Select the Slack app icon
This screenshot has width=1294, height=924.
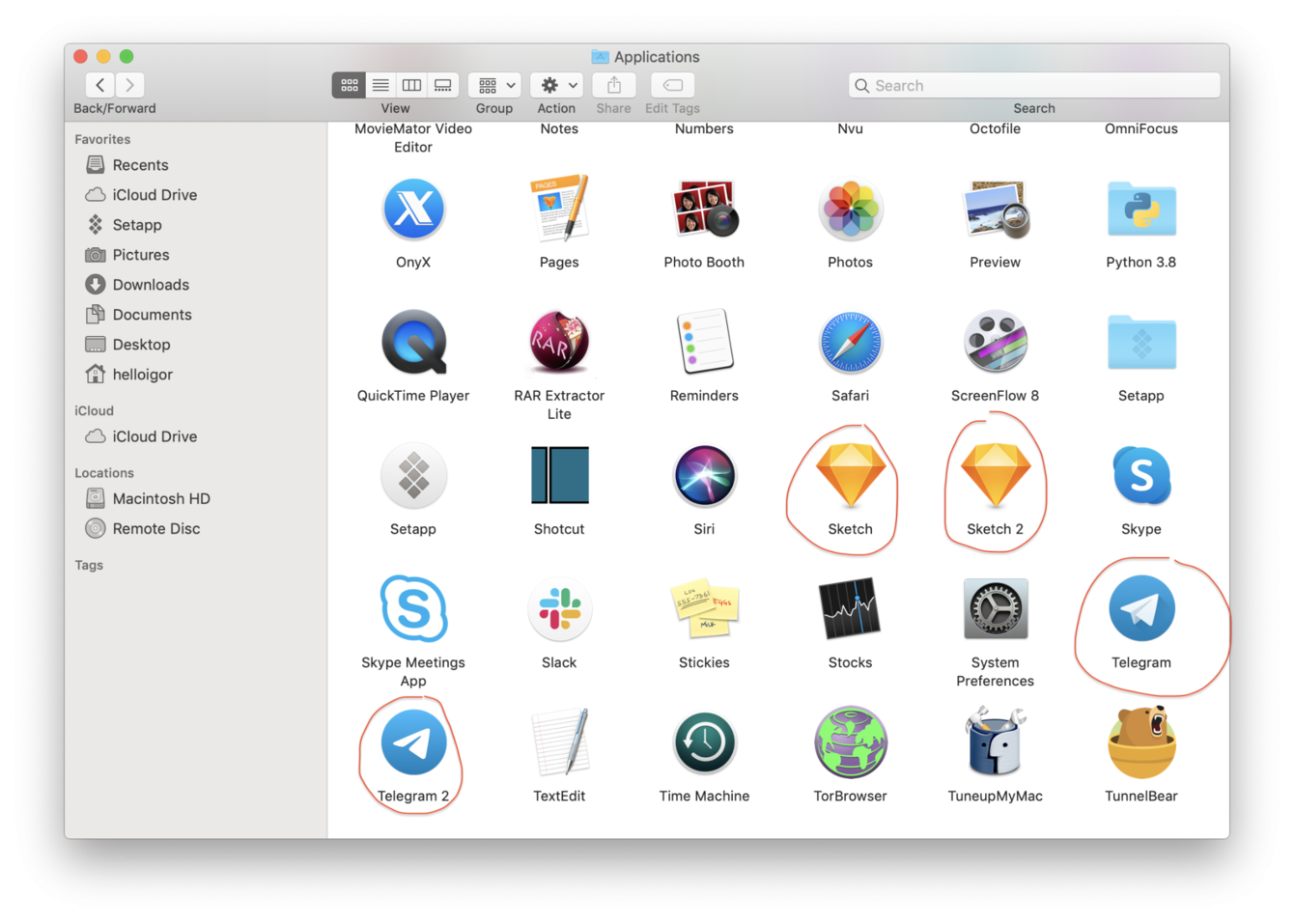pyautogui.click(x=559, y=608)
